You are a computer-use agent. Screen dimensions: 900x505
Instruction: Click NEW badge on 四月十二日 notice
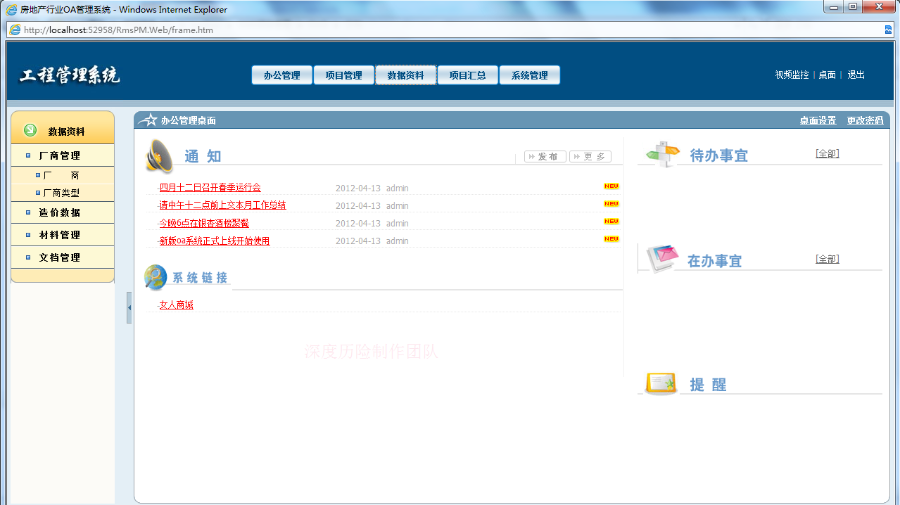click(x=611, y=186)
